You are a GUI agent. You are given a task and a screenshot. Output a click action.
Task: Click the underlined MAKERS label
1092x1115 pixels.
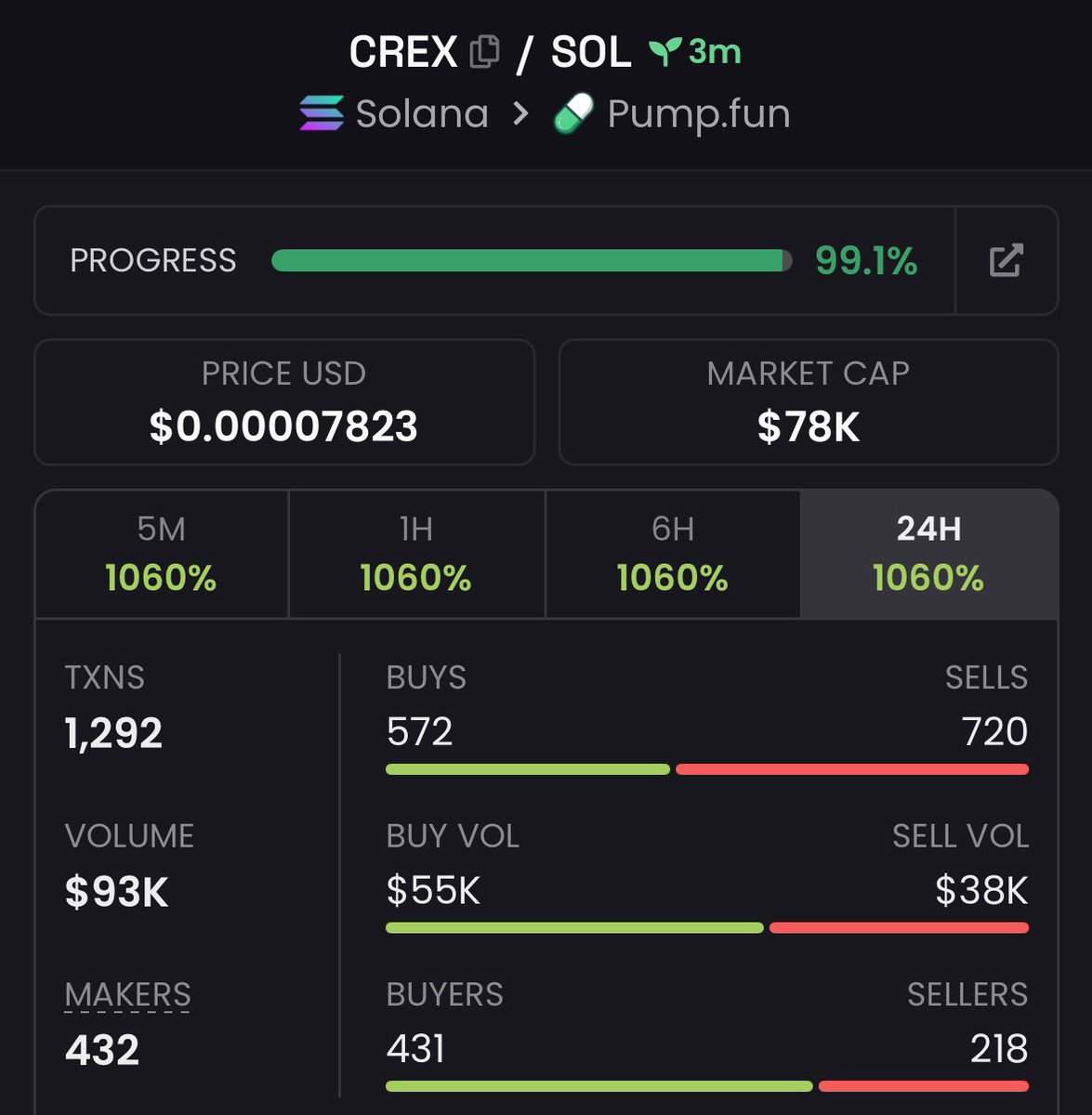(x=127, y=995)
